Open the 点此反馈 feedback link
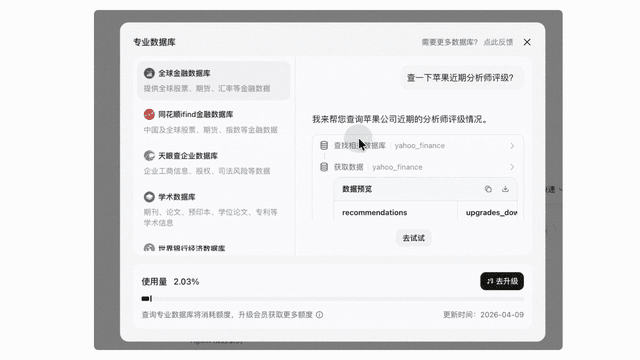Viewport: 640px width, 360px height. click(x=498, y=42)
